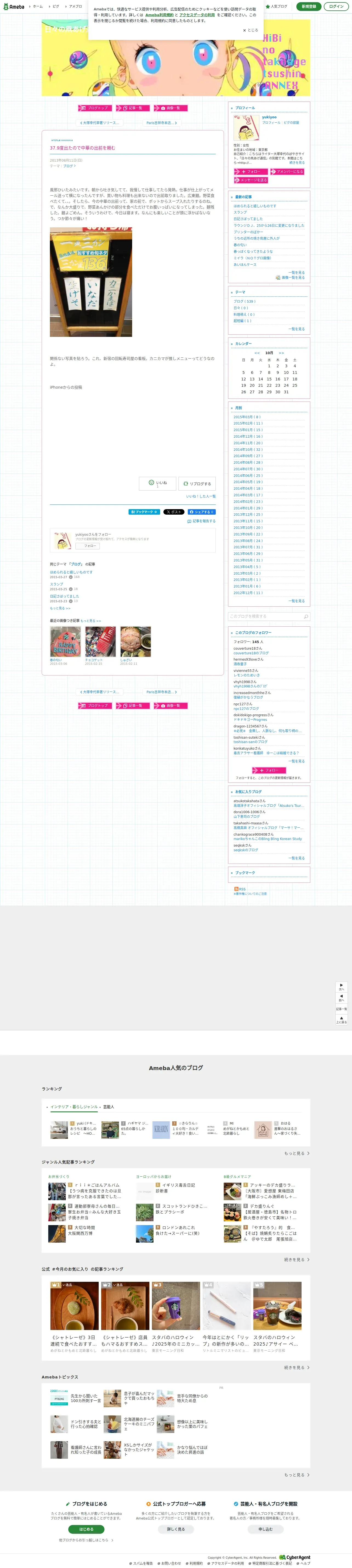Share via B!ブックマーク button
This screenshot has width=352, height=1568.
144,512
